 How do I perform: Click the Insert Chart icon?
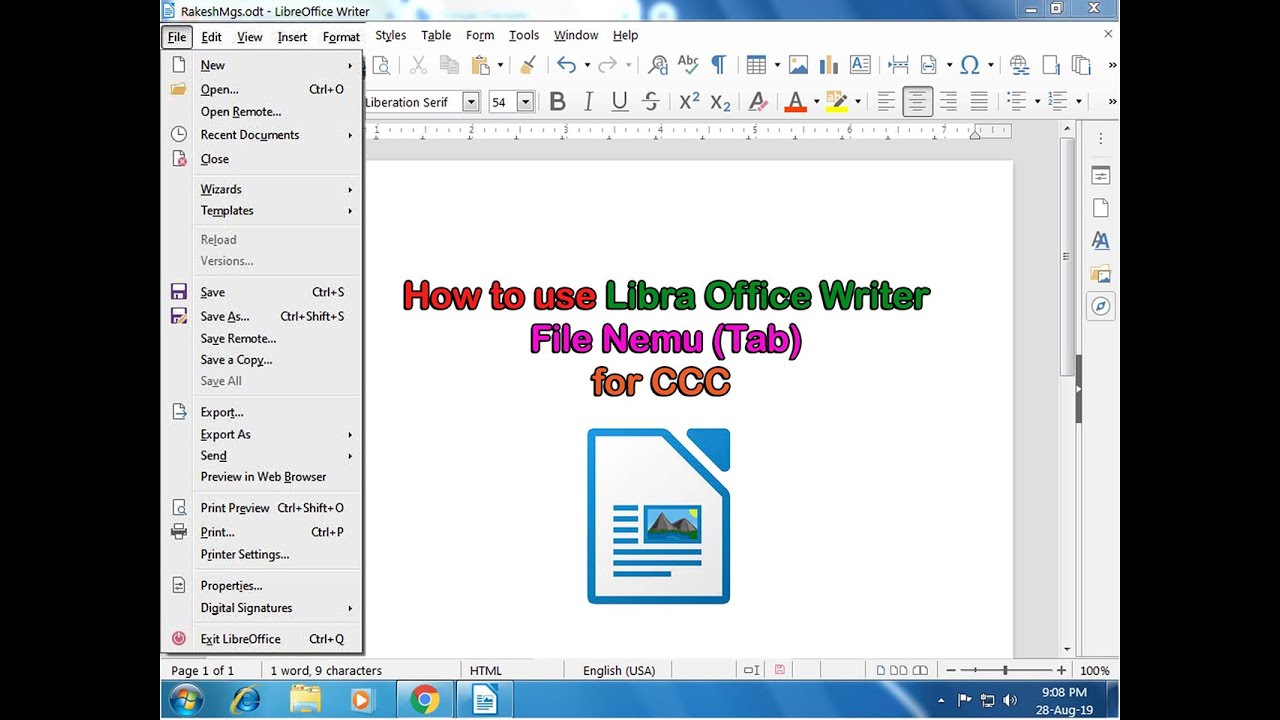click(x=828, y=65)
